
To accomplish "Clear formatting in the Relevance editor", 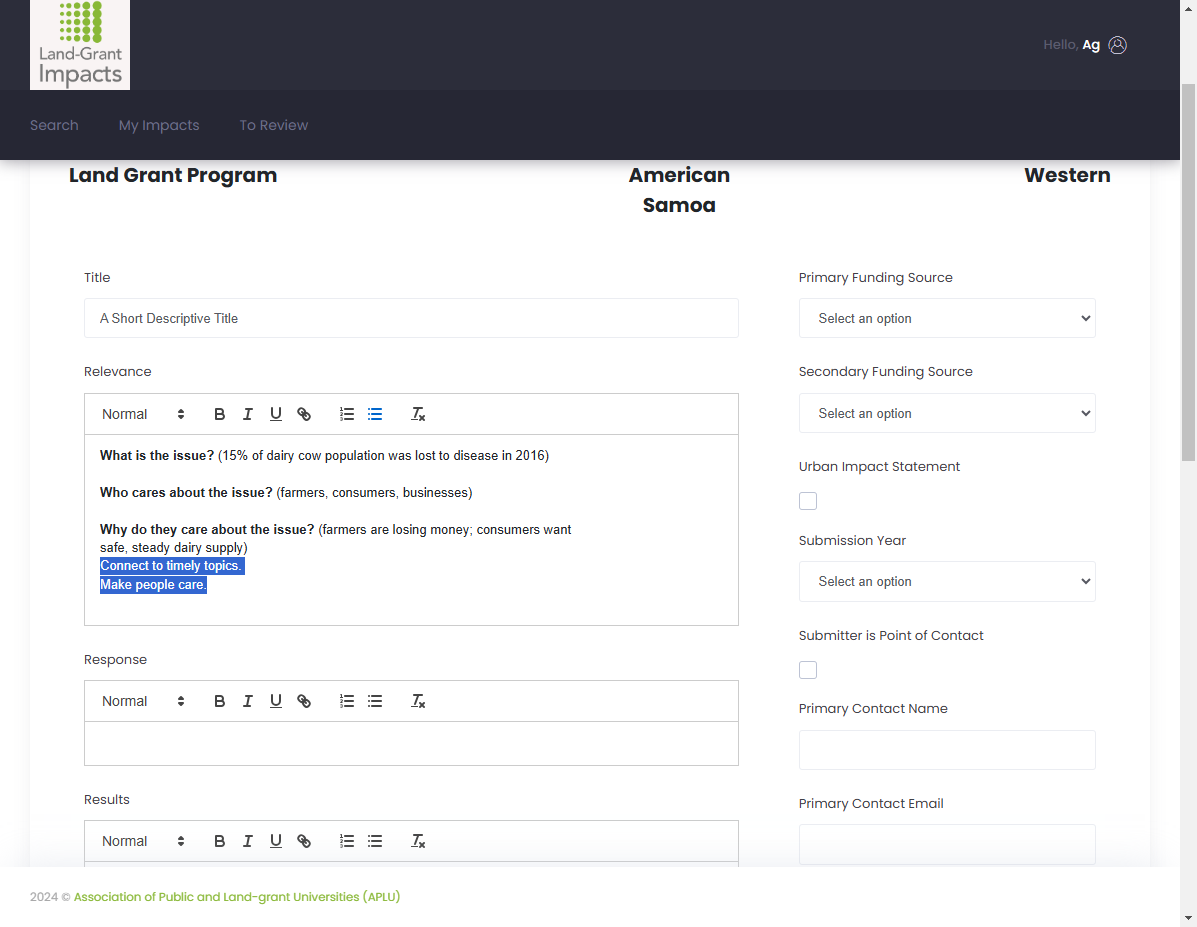I will point(418,414).
